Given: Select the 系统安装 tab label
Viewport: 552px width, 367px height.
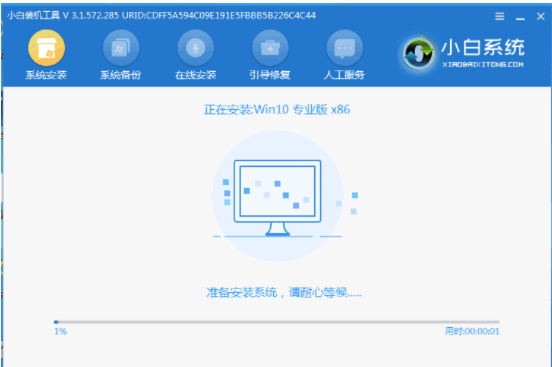Looking at the screenshot, I should 46,75.
